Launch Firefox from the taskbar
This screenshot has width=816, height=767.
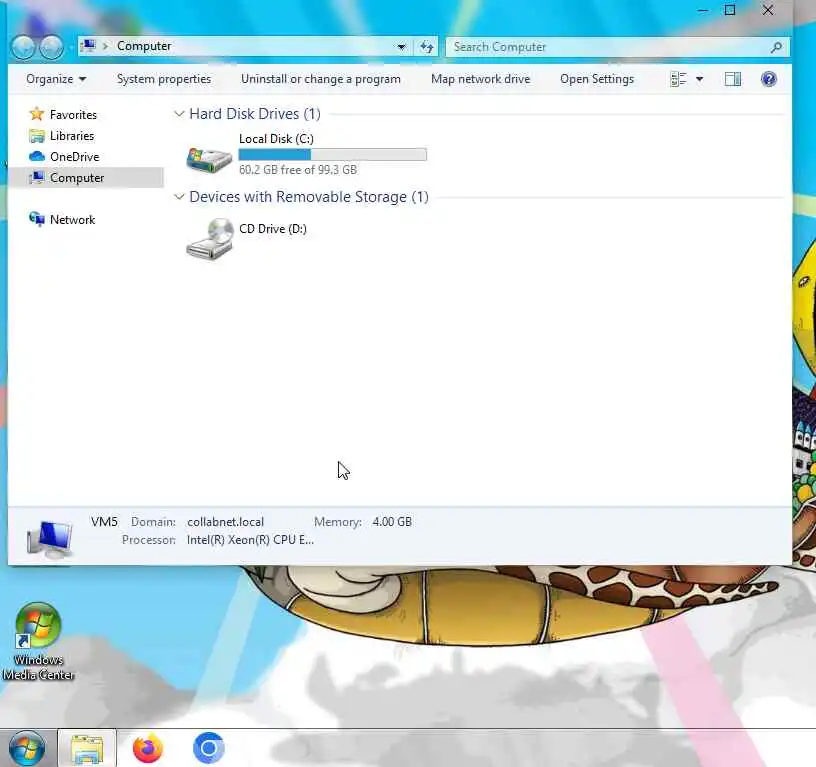(148, 749)
